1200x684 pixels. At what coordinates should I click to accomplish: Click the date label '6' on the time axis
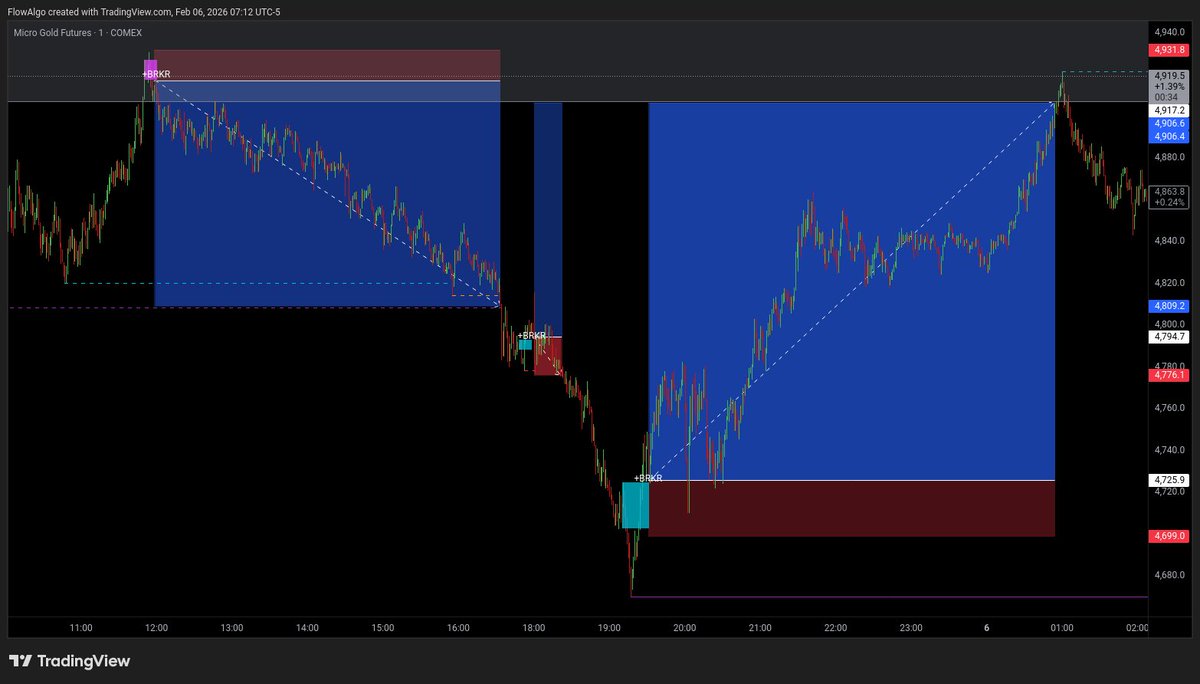[x=987, y=628]
